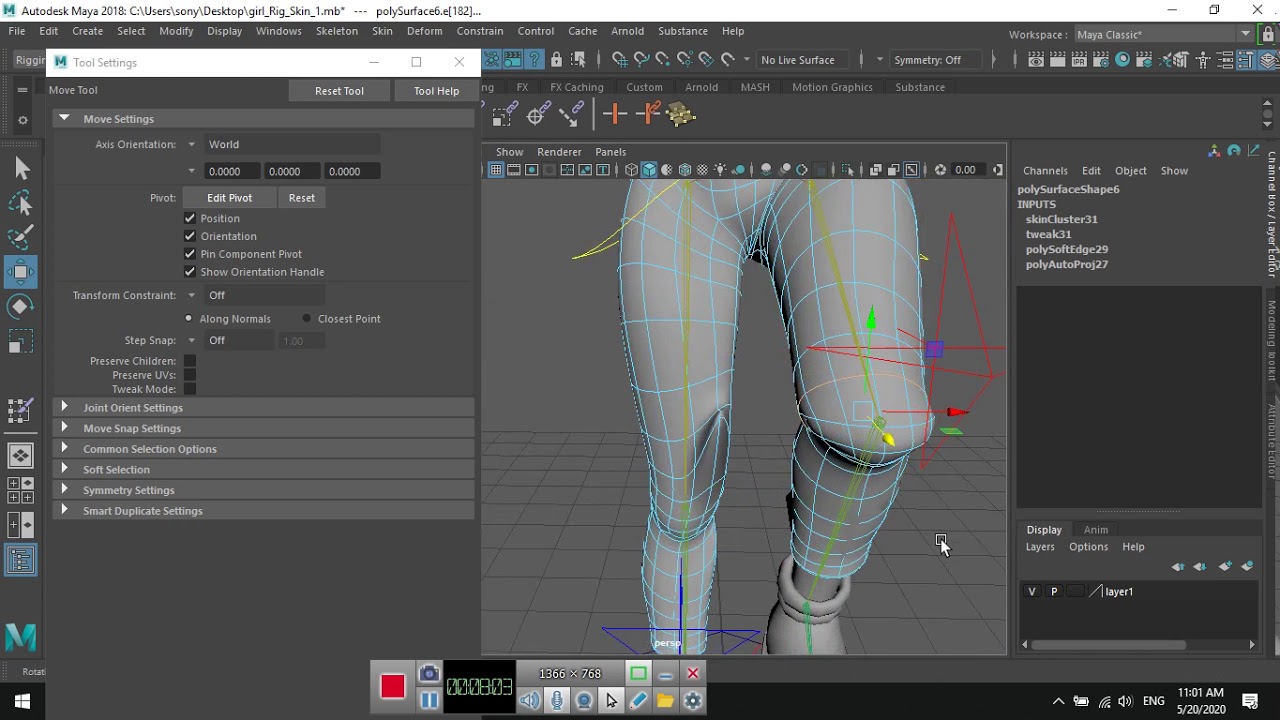The image size is (1280, 720).
Task: Click the viewport grid toggle icon
Action: coord(495,170)
